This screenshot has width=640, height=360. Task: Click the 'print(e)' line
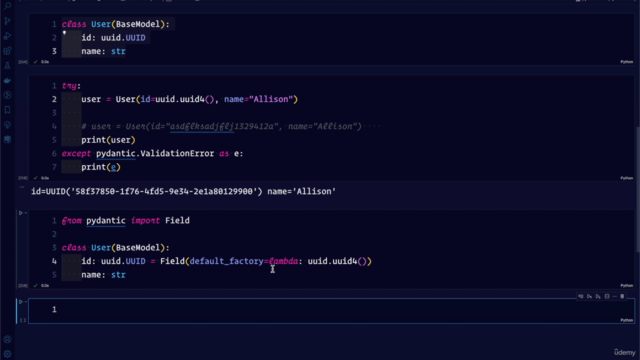[101, 167]
